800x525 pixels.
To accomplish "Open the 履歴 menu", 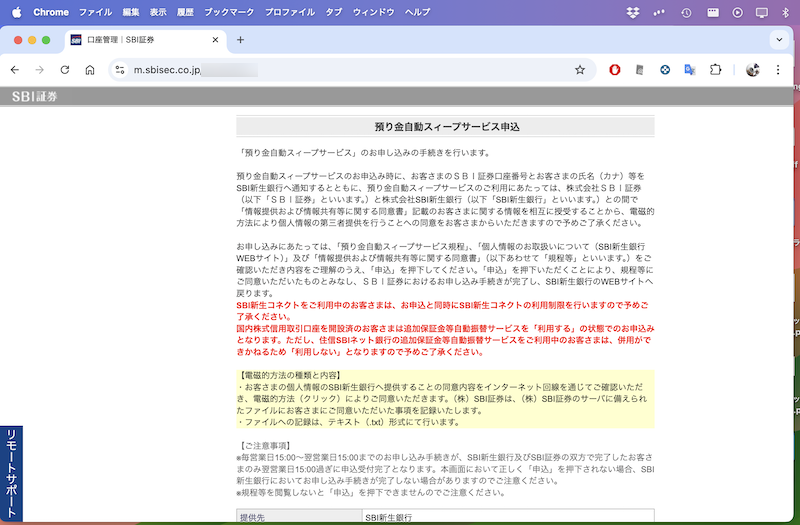I will 186,12.
